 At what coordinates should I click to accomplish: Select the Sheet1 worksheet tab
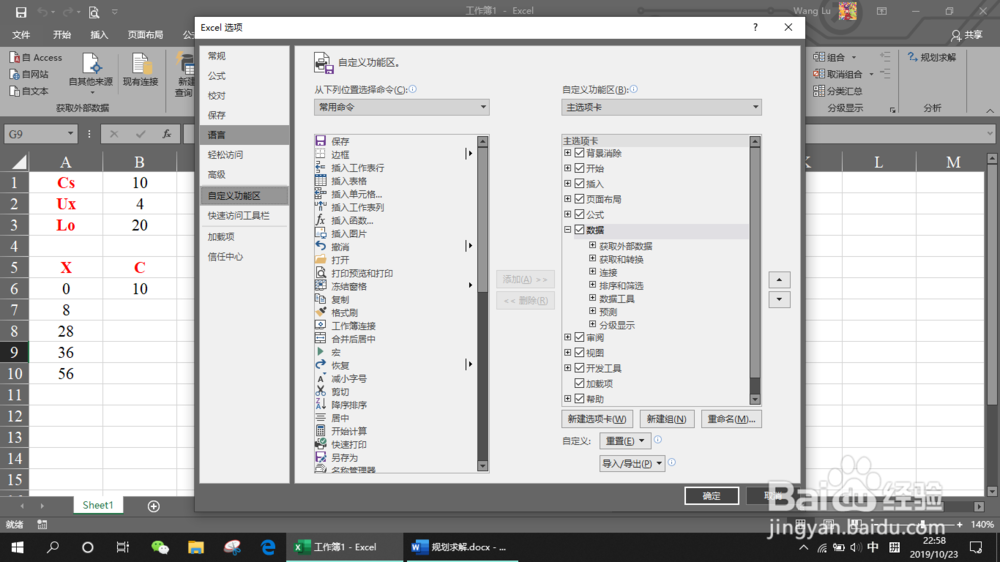click(98, 505)
